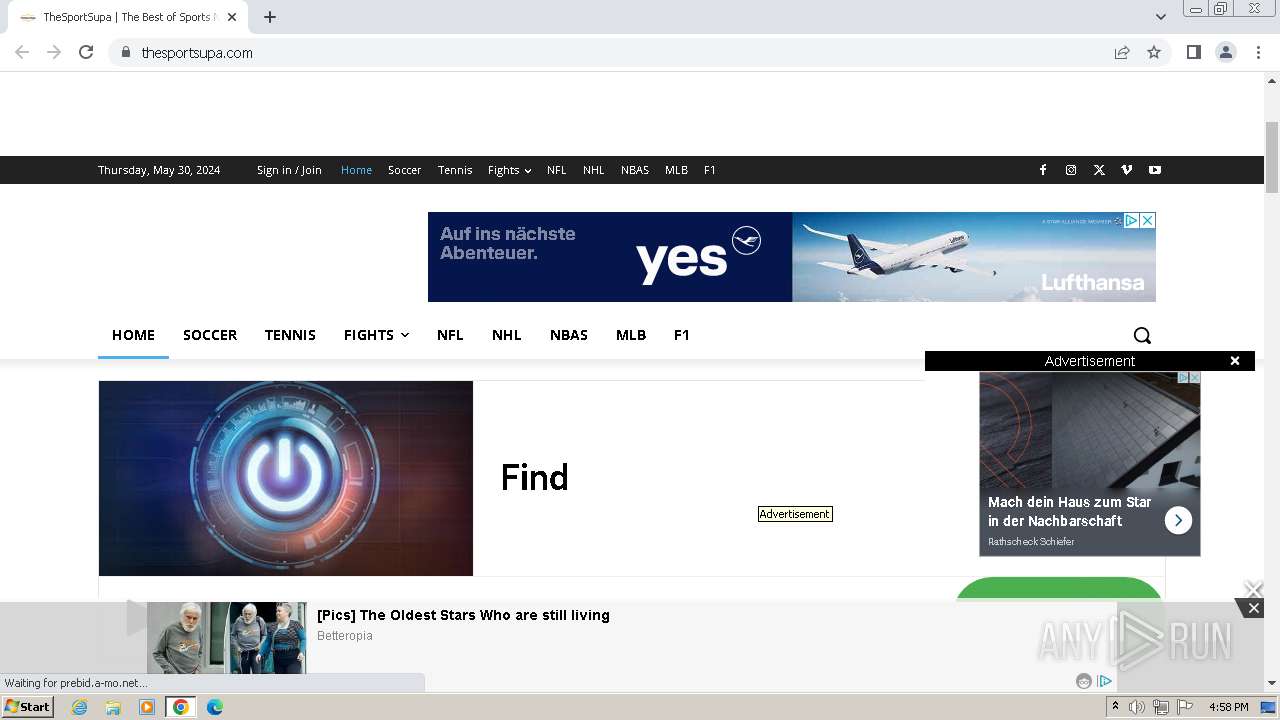Open NBAS in main navigation
Viewport: 1280px width, 720px height.
click(x=569, y=335)
